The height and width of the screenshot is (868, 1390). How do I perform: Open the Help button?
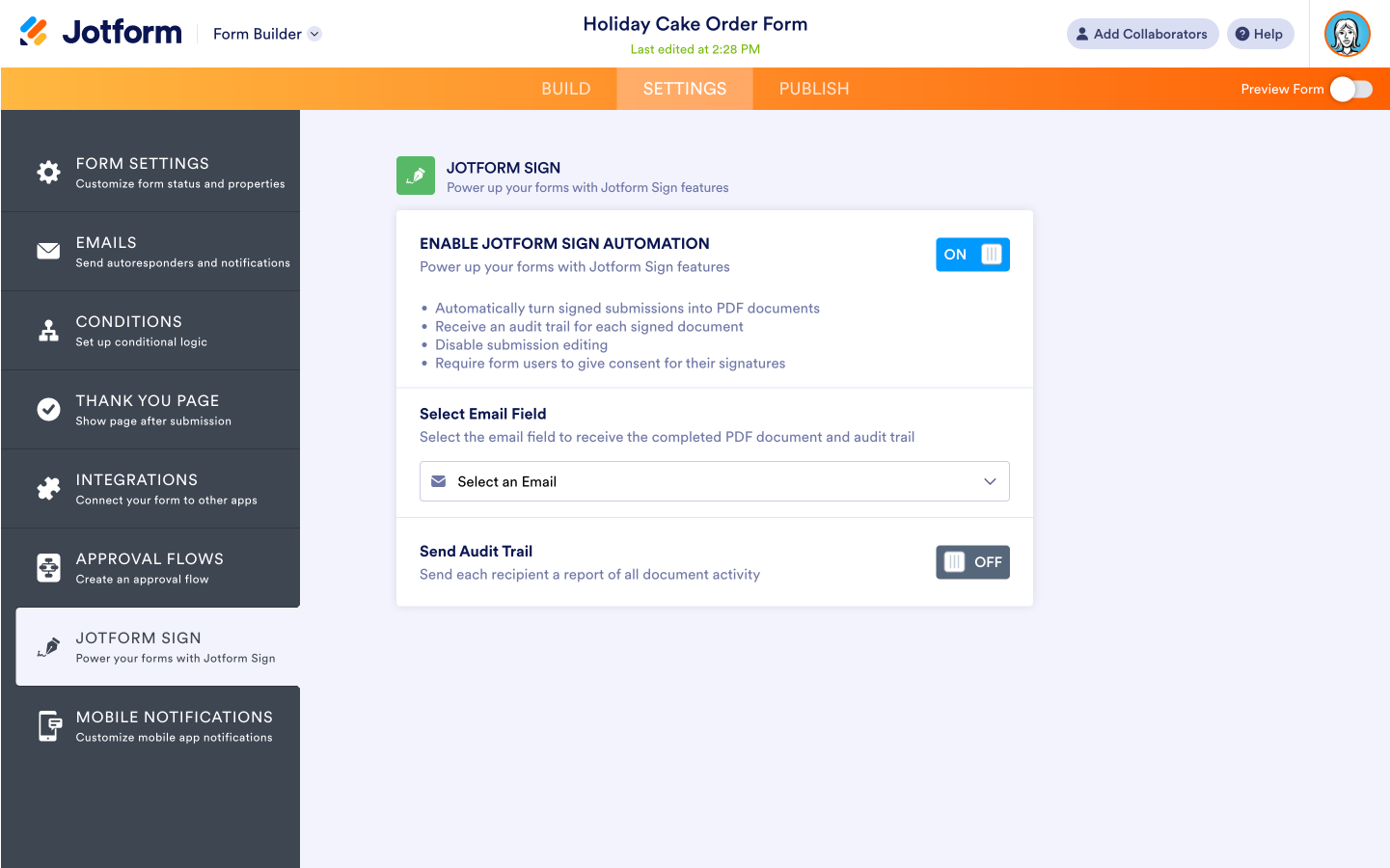1260,34
